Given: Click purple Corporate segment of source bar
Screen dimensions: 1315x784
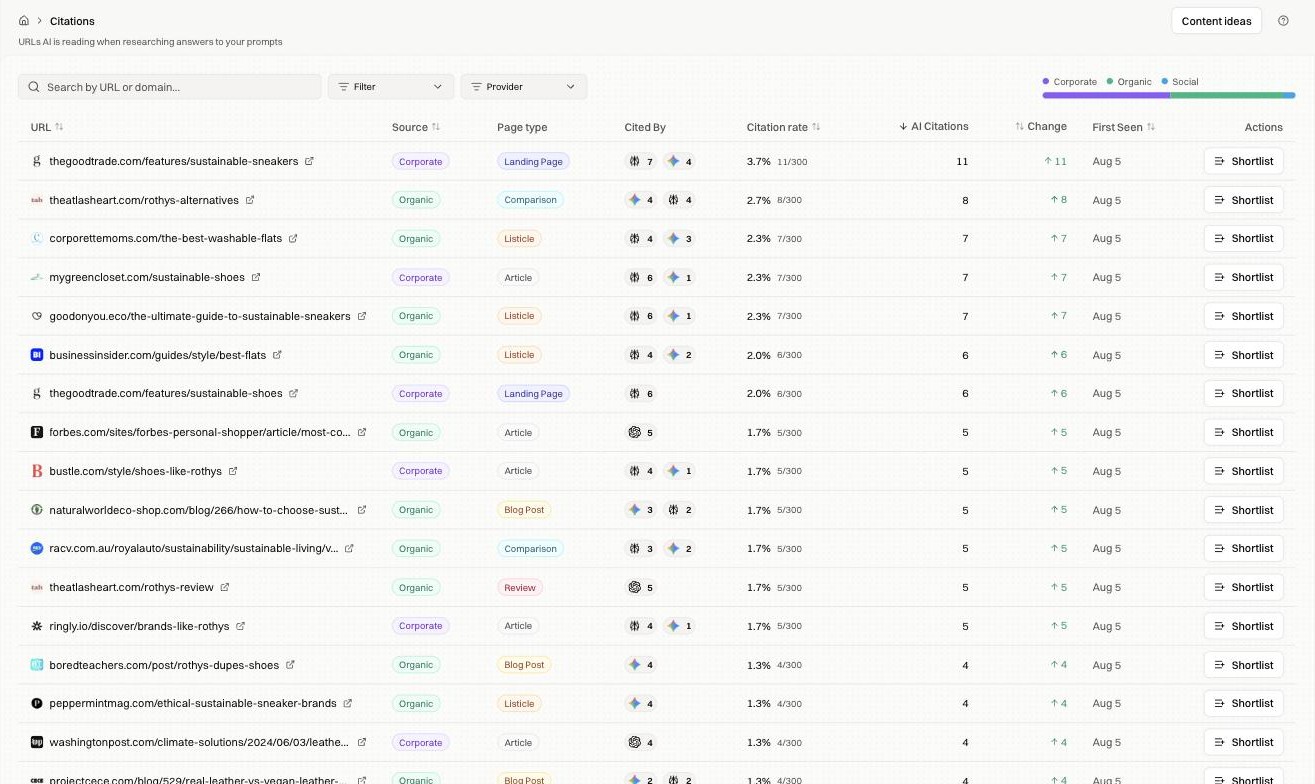Looking at the screenshot, I should [1106, 95].
